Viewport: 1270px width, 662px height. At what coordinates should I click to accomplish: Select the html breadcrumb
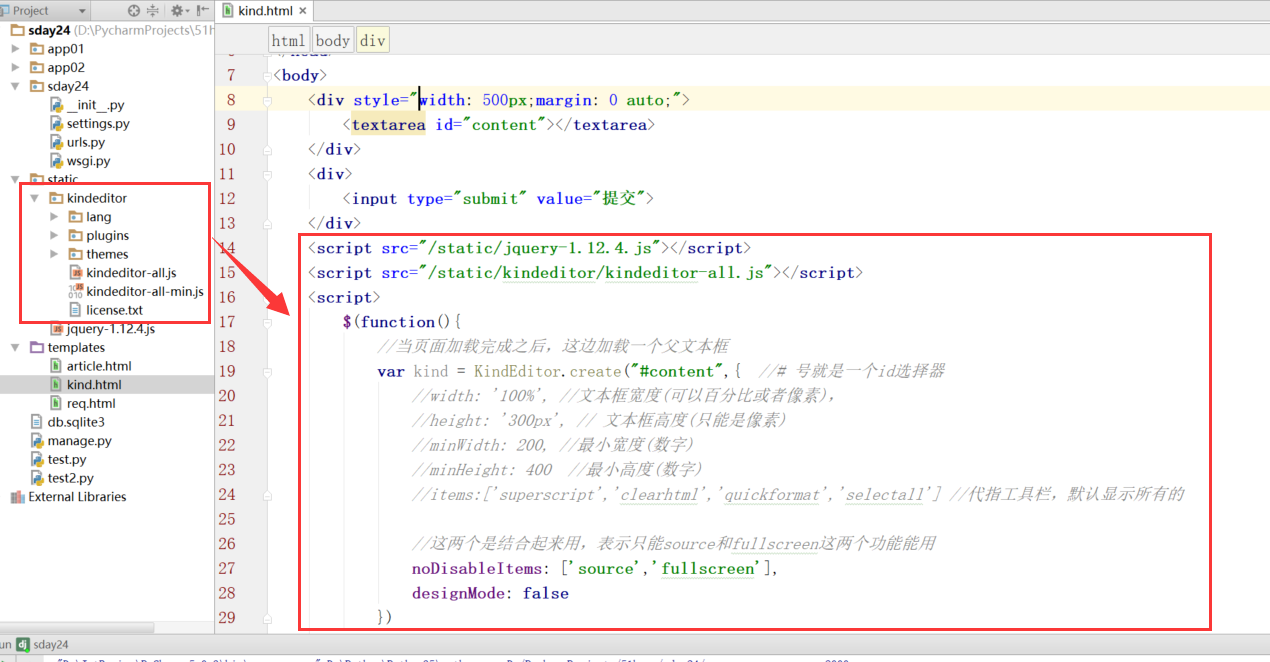pos(288,40)
